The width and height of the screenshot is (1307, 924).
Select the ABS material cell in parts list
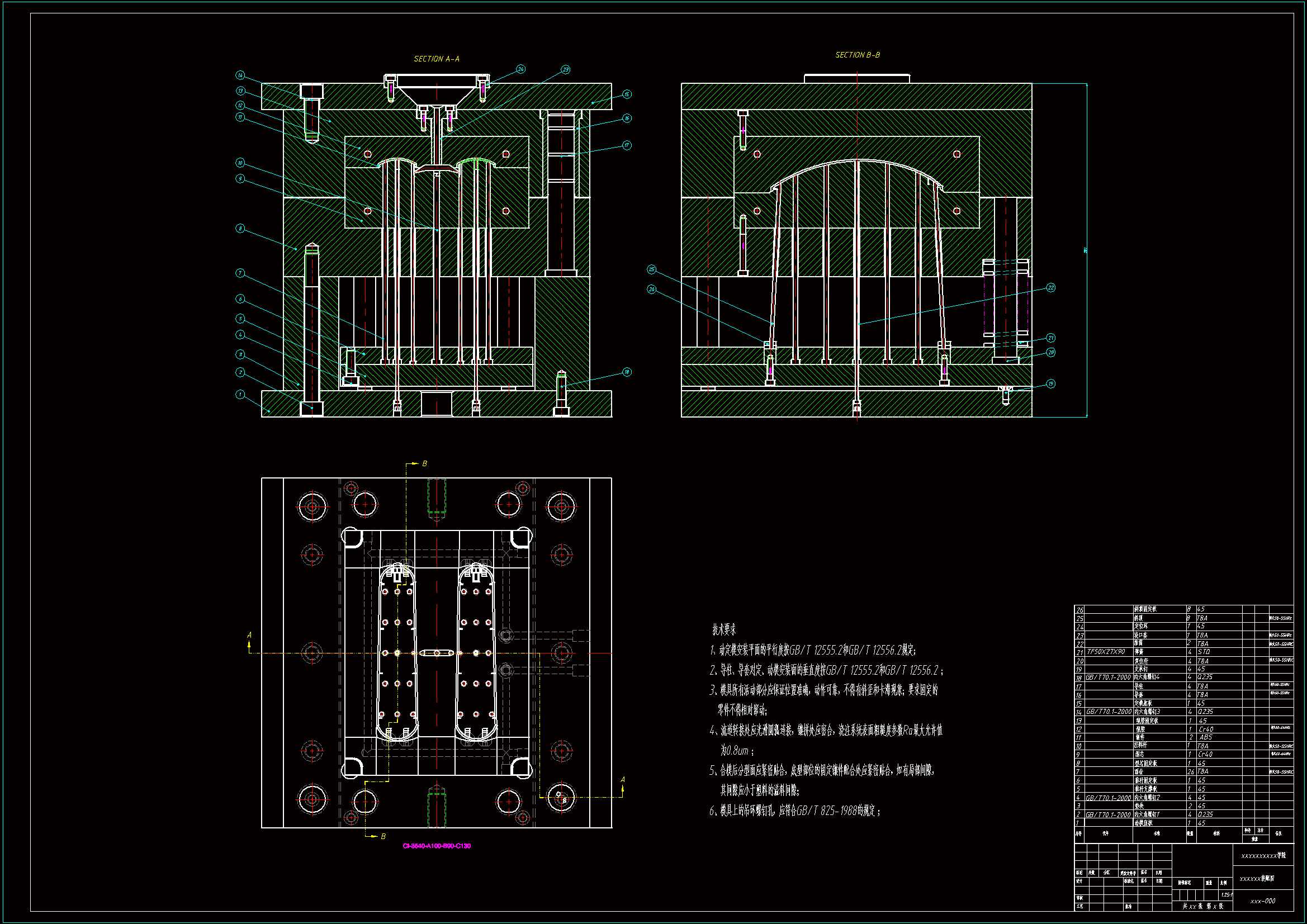(x=1205, y=737)
